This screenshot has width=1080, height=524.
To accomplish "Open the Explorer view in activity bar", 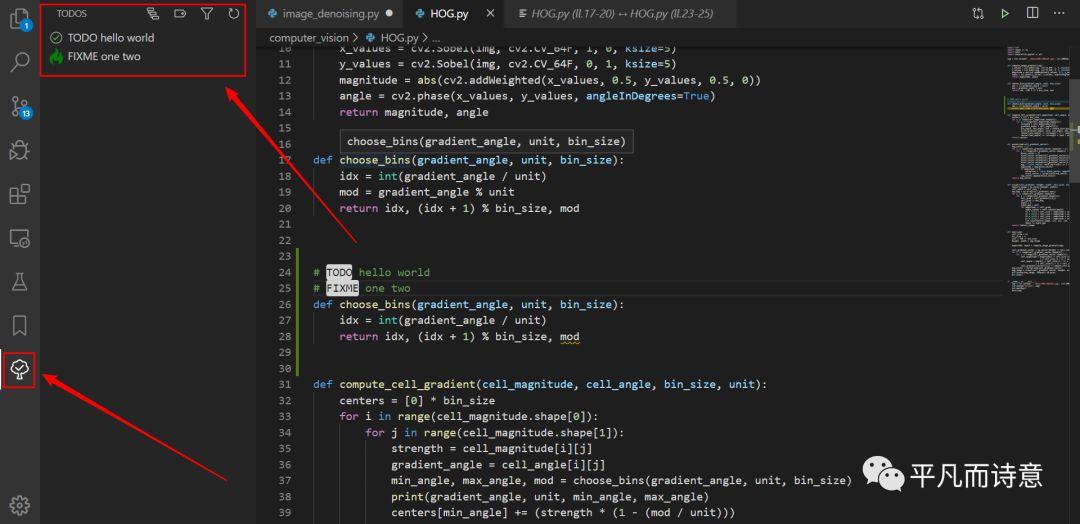I will click(x=19, y=19).
